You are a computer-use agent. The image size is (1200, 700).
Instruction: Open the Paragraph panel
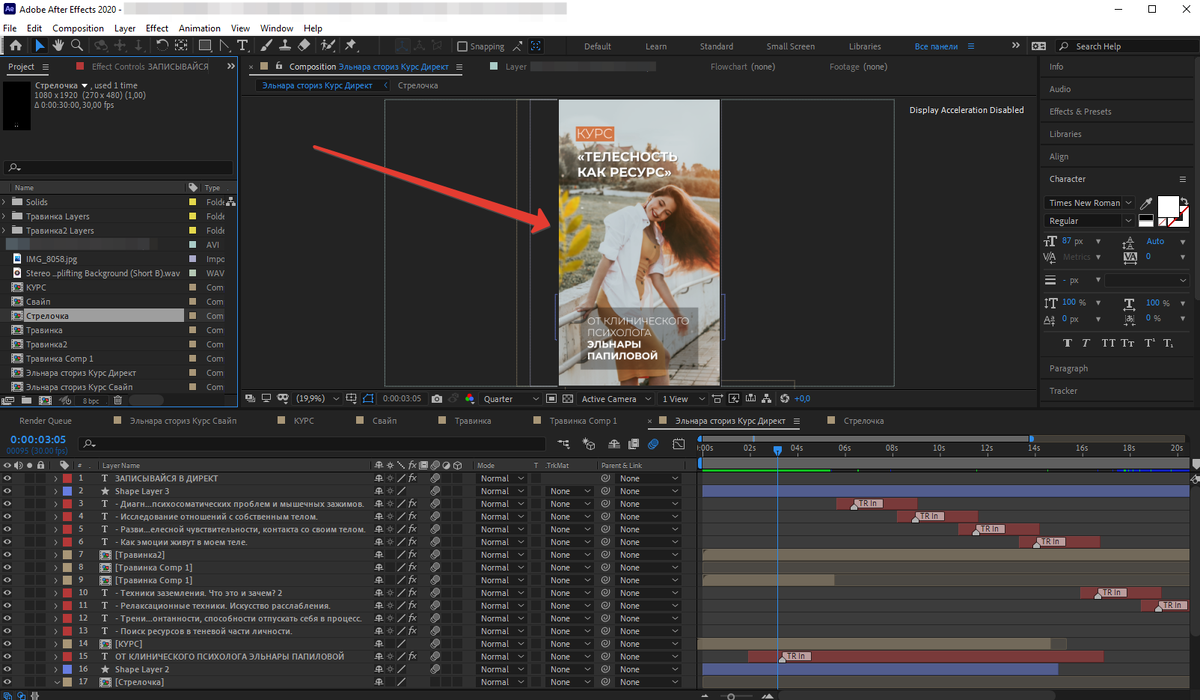coord(1068,368)
